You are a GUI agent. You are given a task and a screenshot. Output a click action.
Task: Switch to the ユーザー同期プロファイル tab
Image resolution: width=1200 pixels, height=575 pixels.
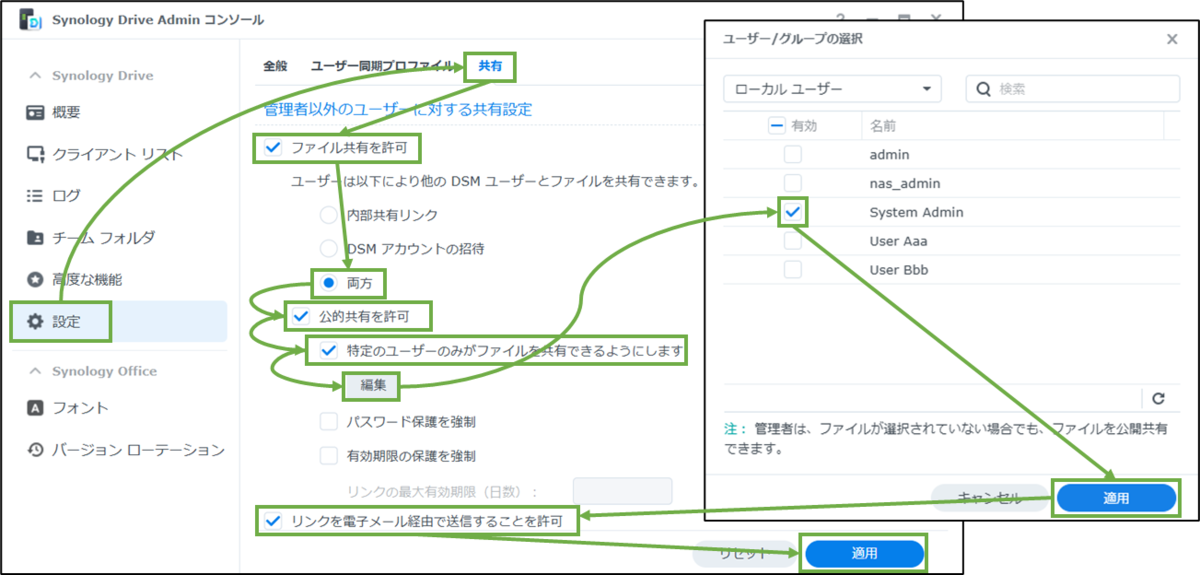tap(382, 66)
